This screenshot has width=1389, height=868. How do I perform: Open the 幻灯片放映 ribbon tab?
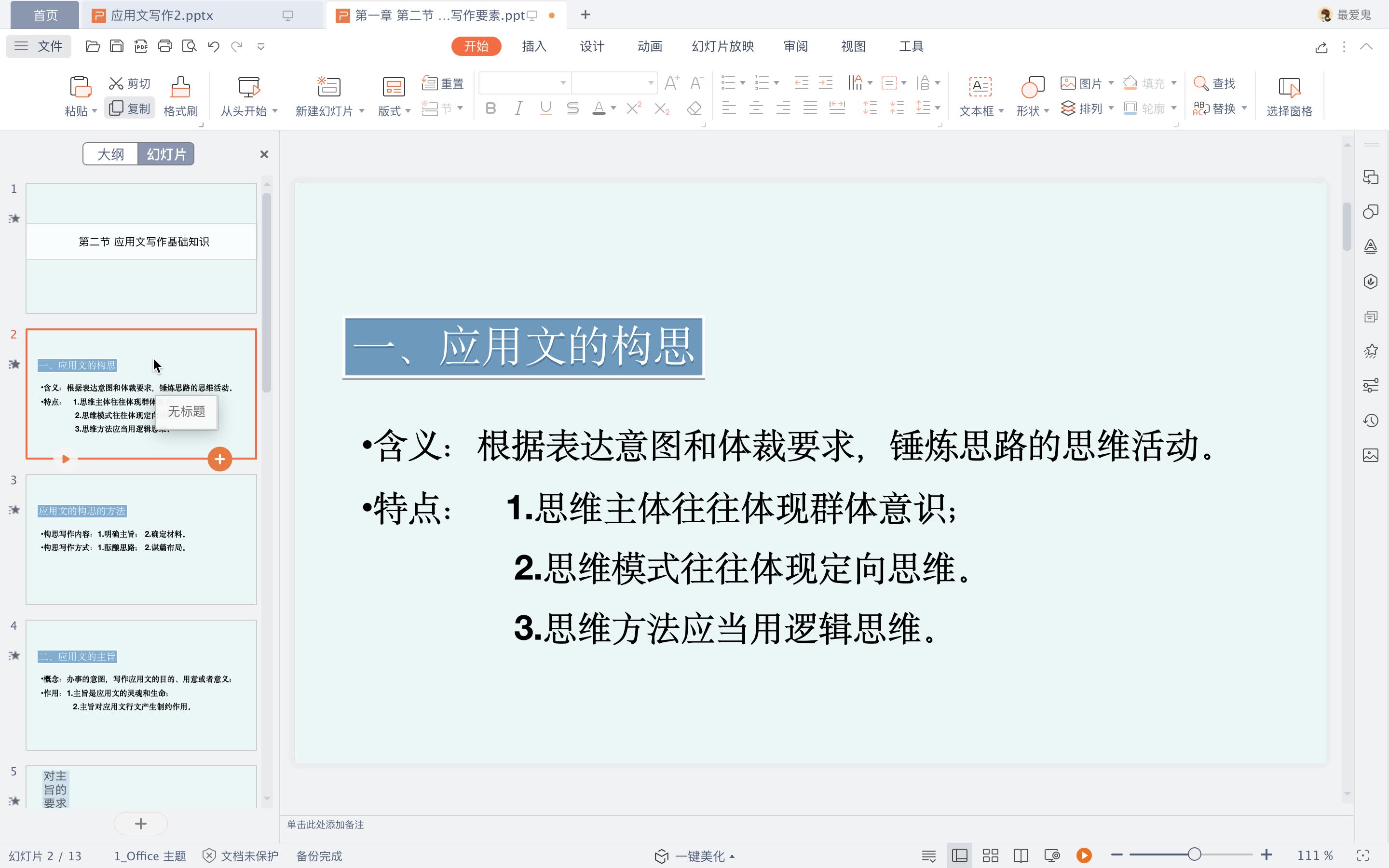click(722, 46)
